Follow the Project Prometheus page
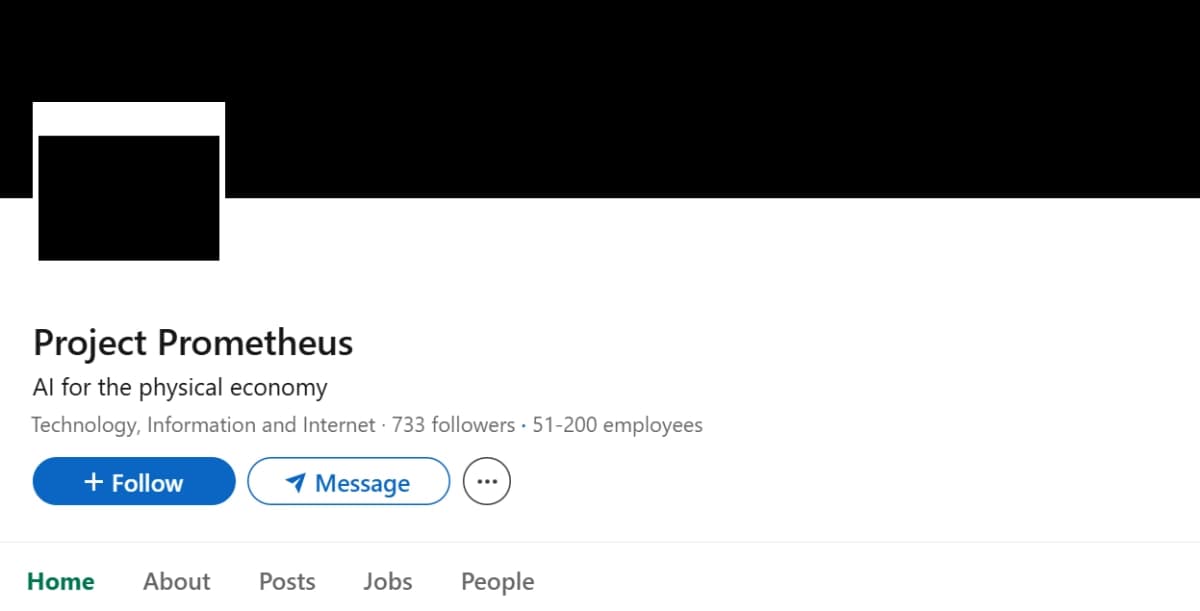Image resolution: width=1200 pixels, height=611 pixels. coord(134,482)
